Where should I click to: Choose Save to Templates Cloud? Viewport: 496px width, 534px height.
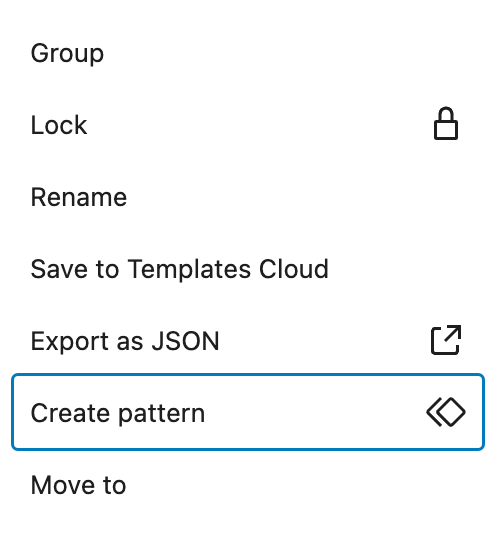pos(248,269)
